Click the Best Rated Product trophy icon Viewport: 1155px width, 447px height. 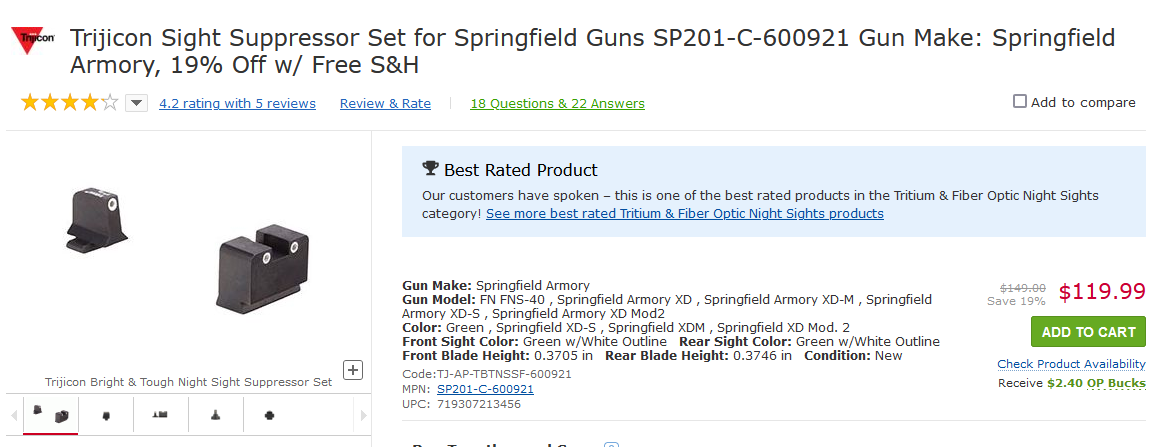coord(430,169)
